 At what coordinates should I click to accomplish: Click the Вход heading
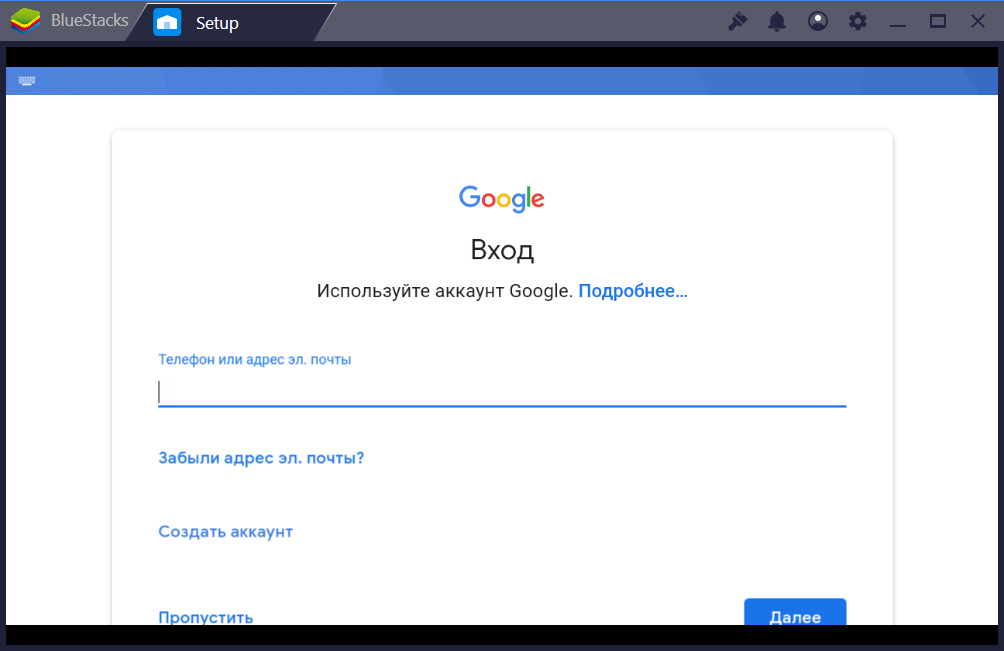[x=502, y=249]
